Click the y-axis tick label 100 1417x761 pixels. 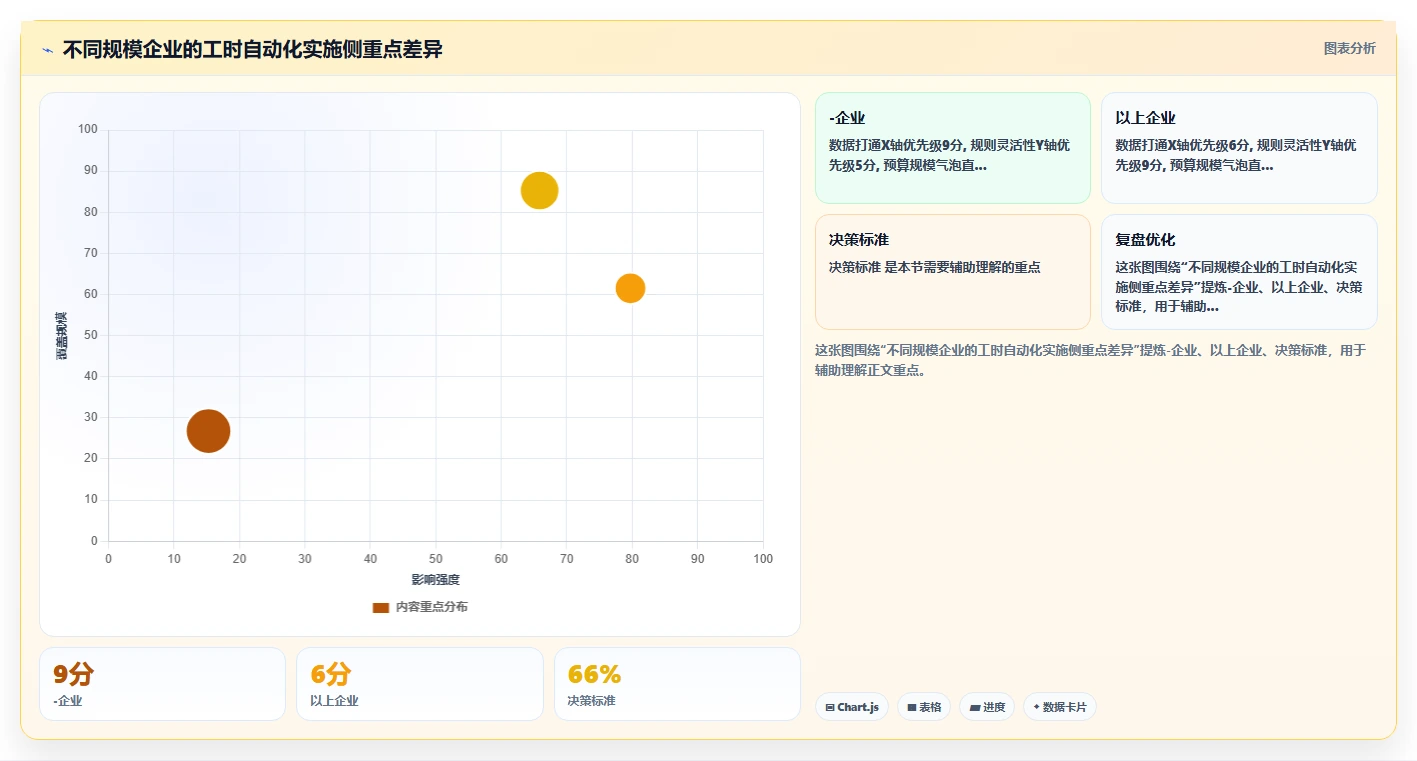tap(88, 129)
